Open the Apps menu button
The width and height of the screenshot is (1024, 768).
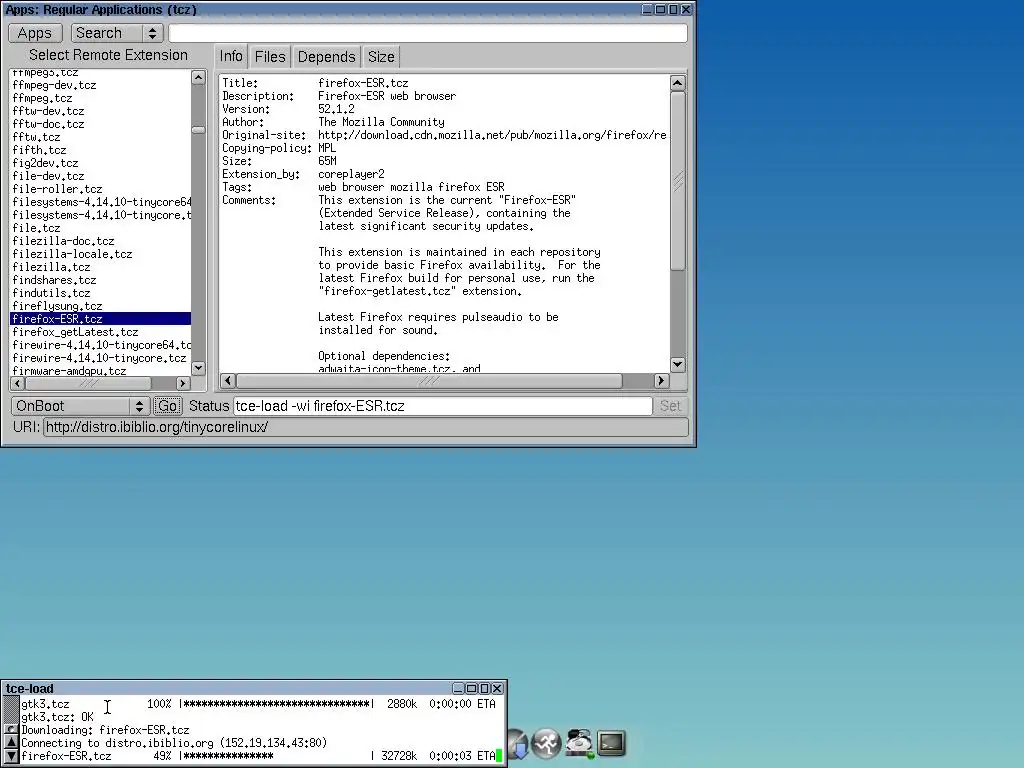[x=35, y=33]
